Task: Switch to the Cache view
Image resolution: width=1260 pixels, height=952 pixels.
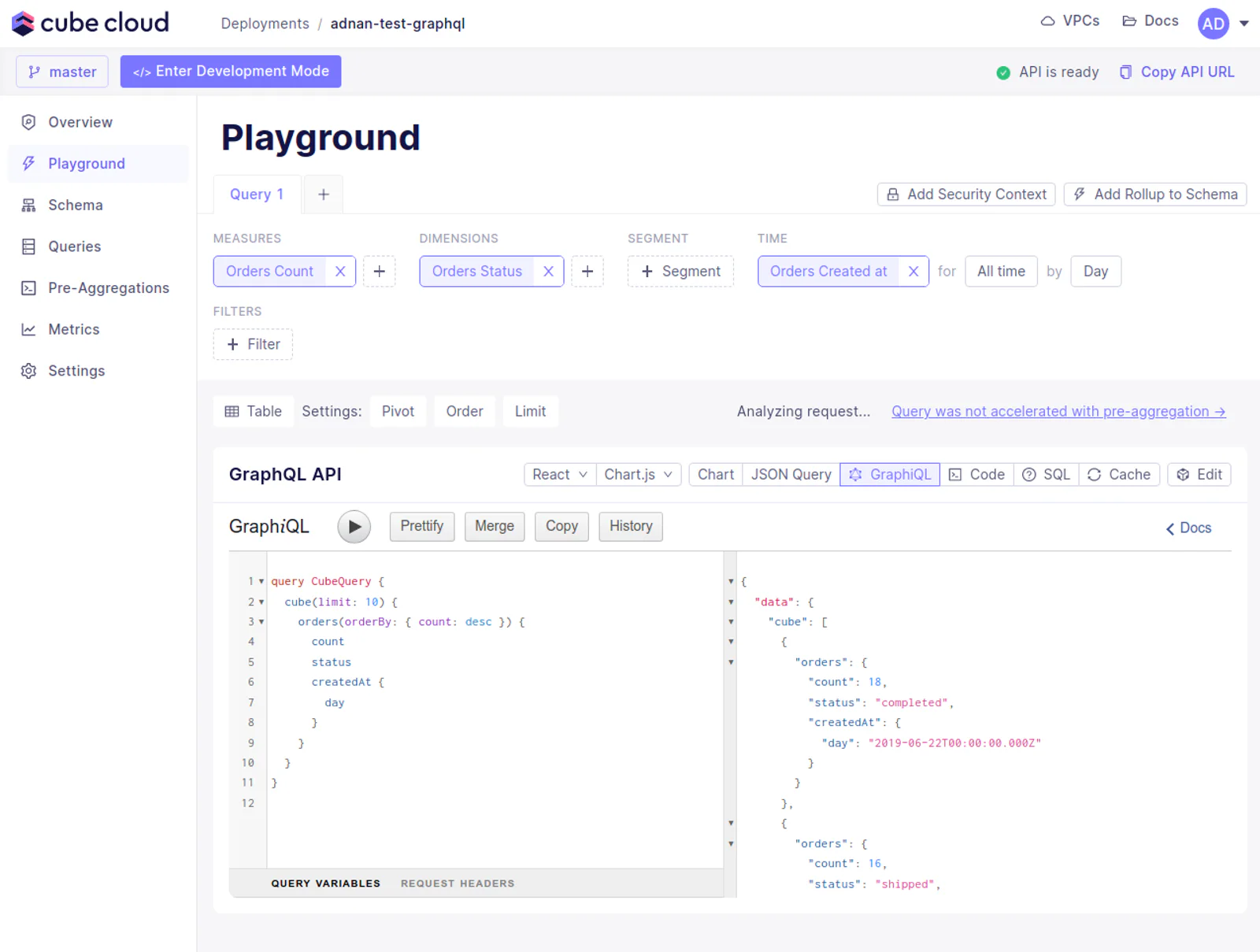Action: [x=1119, y=475]
